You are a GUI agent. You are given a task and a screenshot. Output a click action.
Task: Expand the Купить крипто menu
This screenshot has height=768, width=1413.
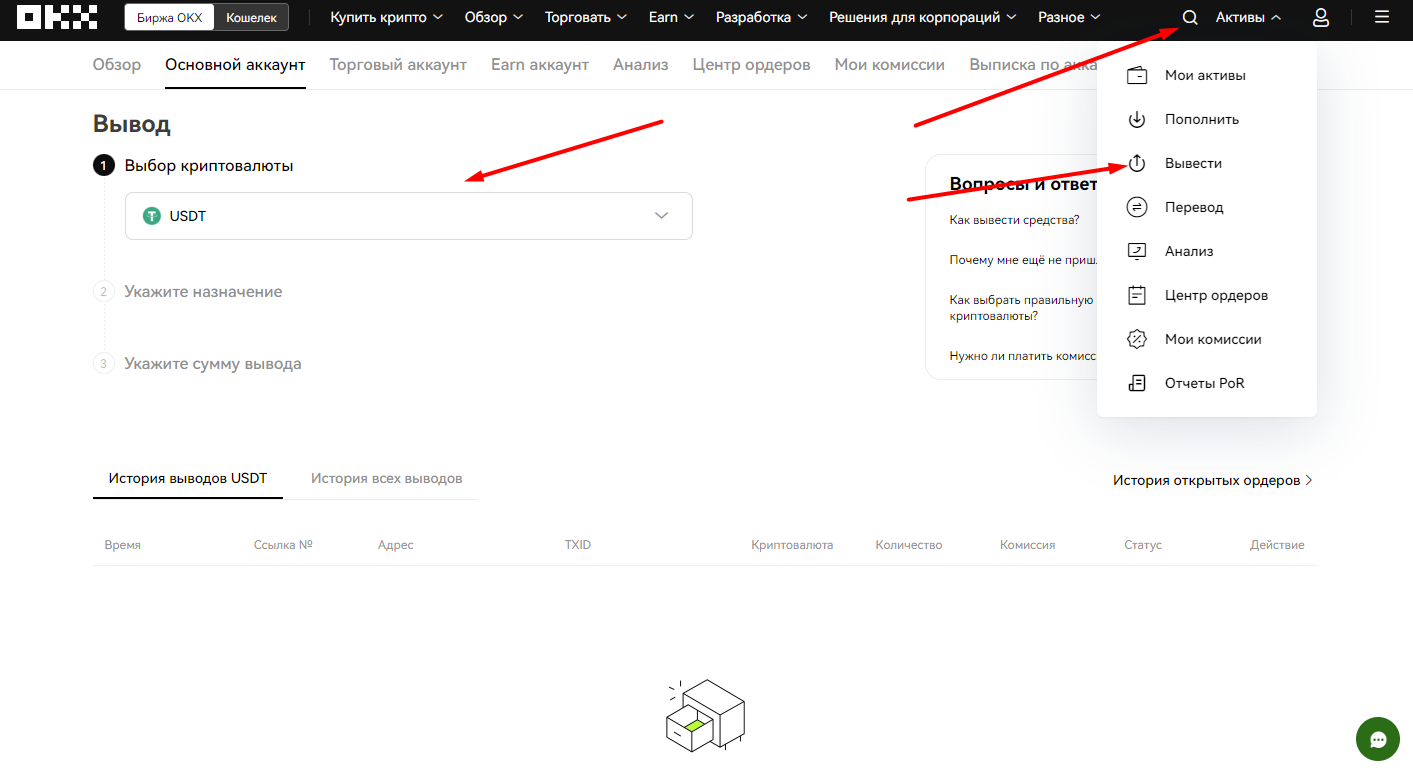pyautogui.click(x=386, y=17)
